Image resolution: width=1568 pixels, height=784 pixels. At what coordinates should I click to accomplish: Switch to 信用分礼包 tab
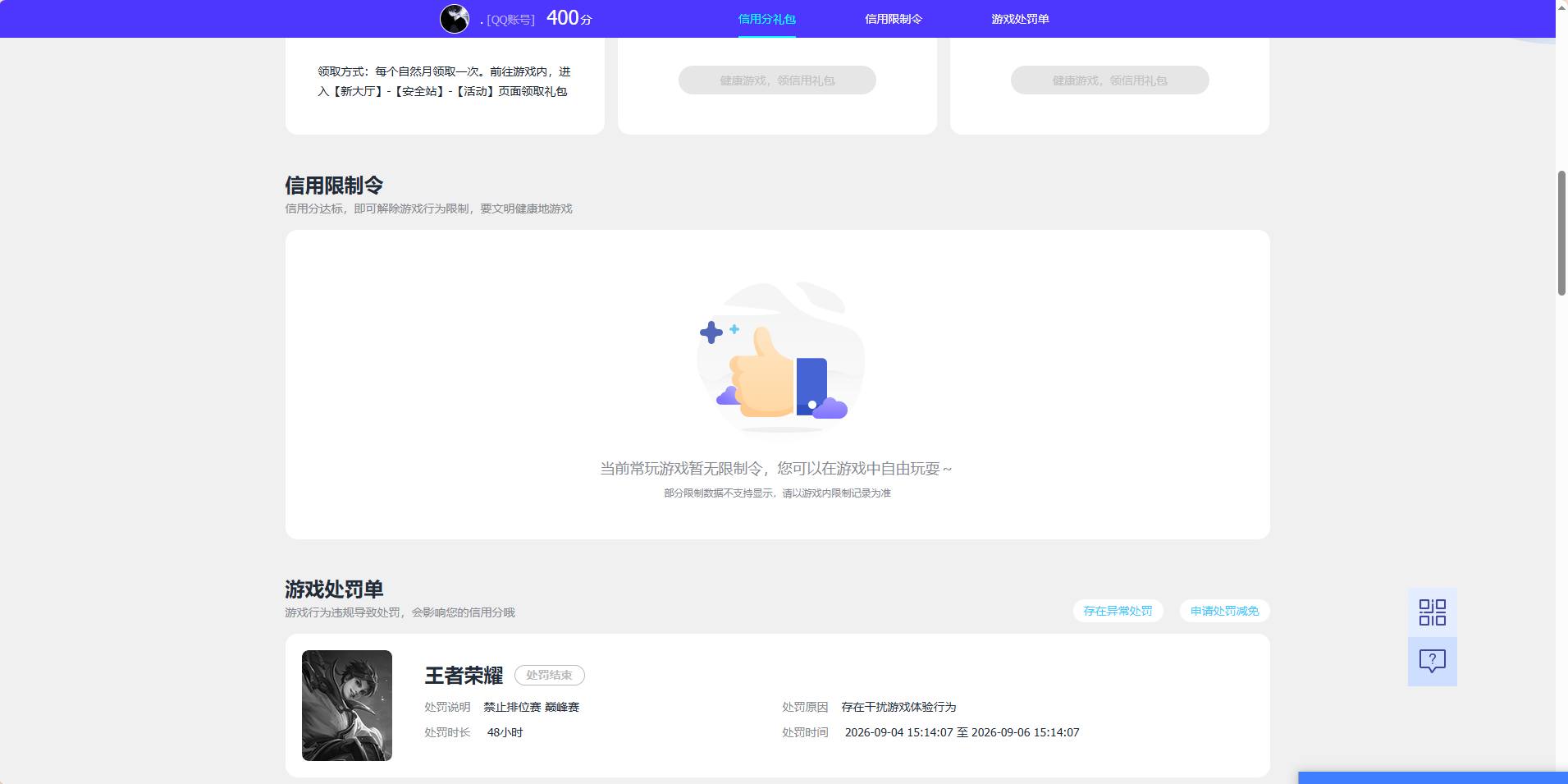[766, 19]
